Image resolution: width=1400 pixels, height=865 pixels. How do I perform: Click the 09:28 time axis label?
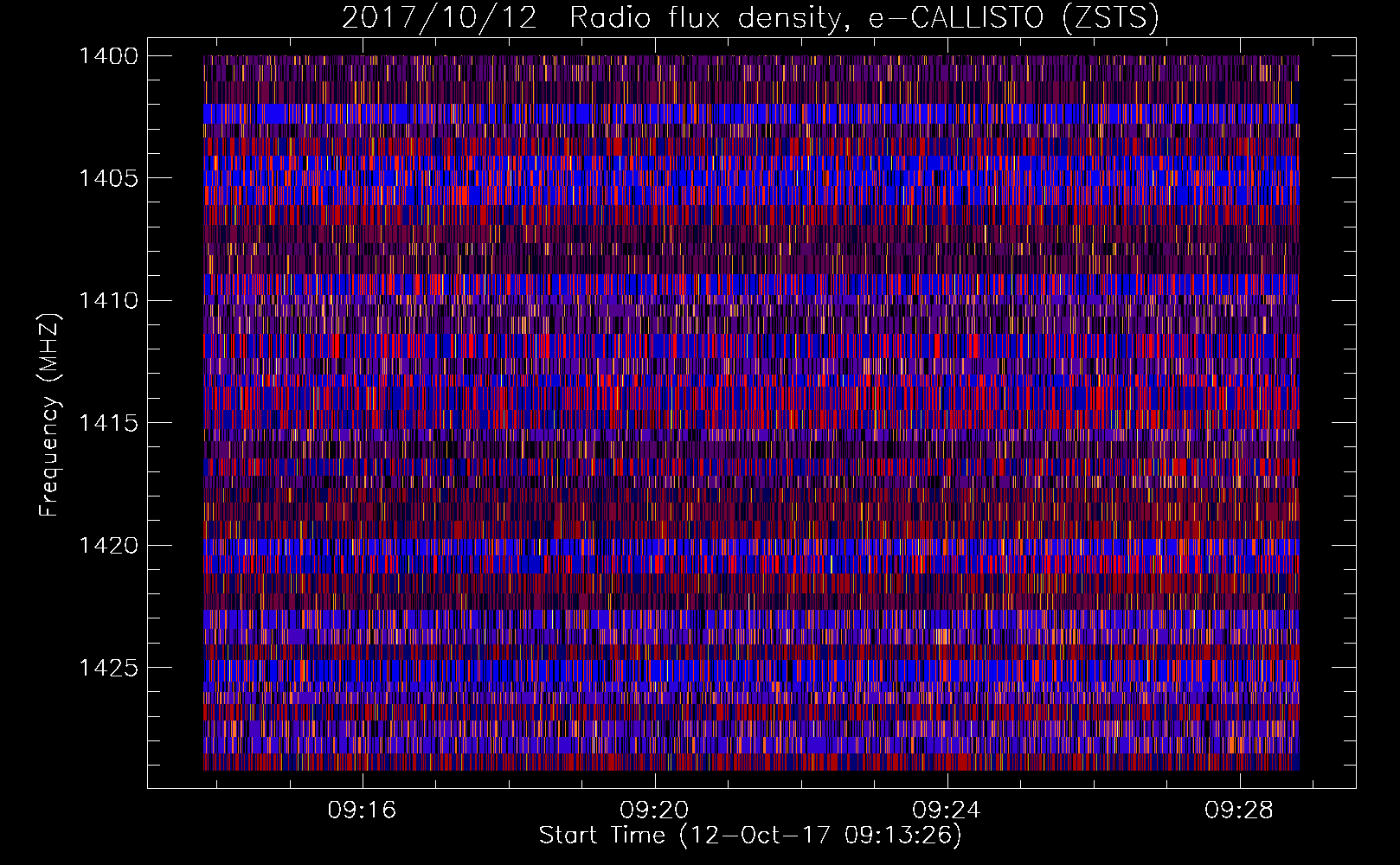1239,810
